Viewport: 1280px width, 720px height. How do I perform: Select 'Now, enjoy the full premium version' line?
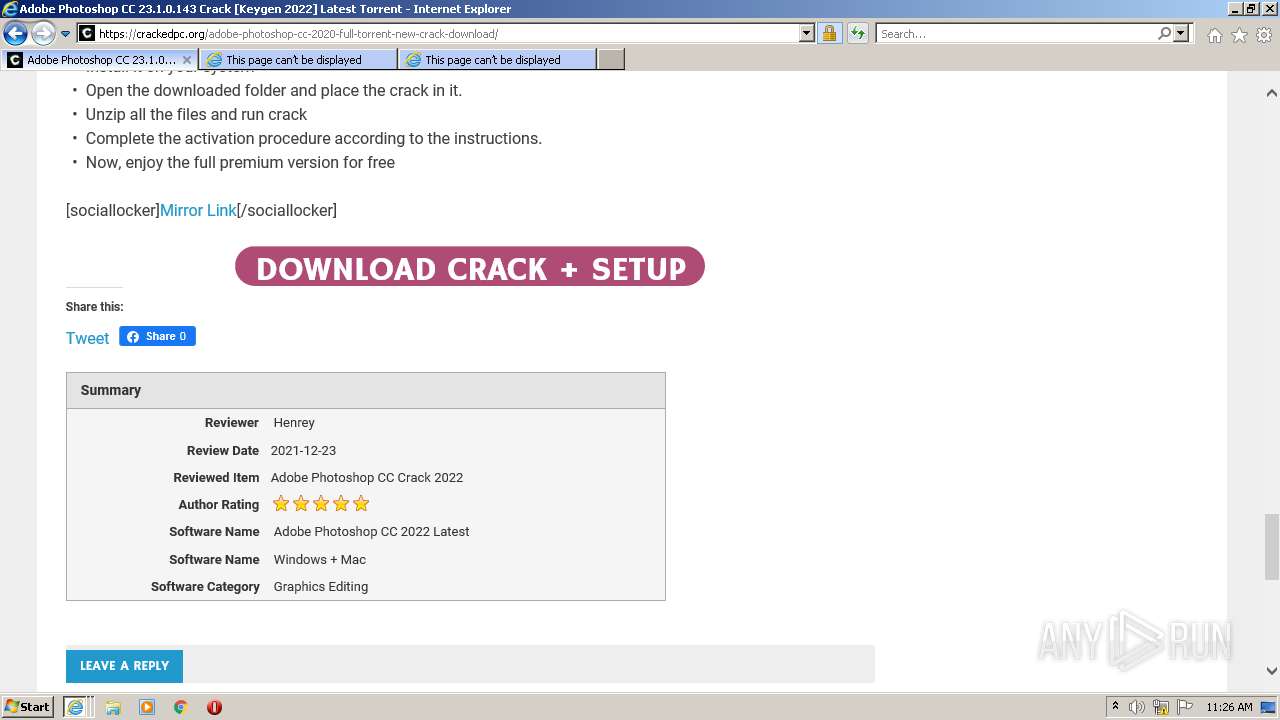pos(240,162)
